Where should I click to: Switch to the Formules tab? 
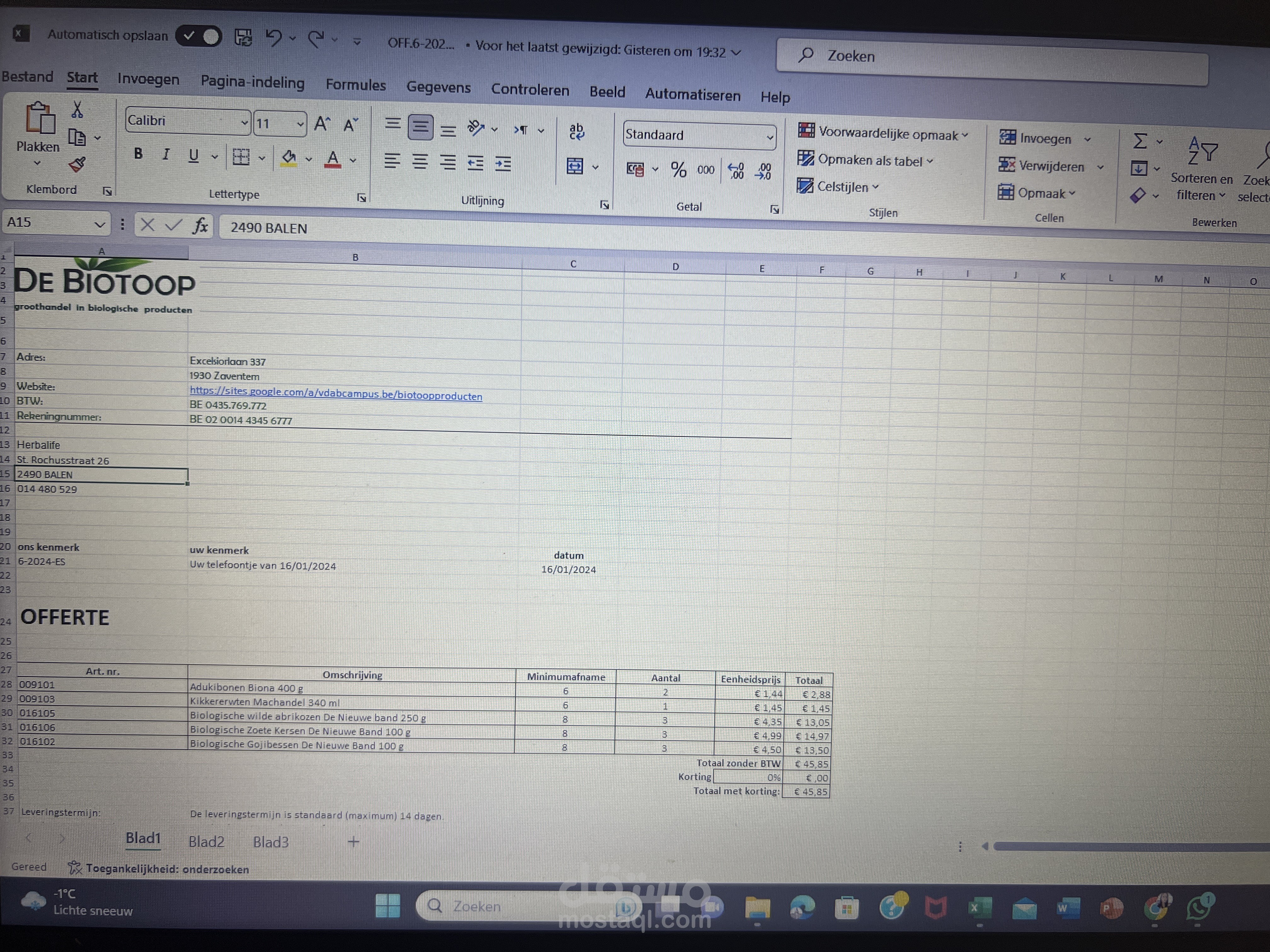coord(356,85)
